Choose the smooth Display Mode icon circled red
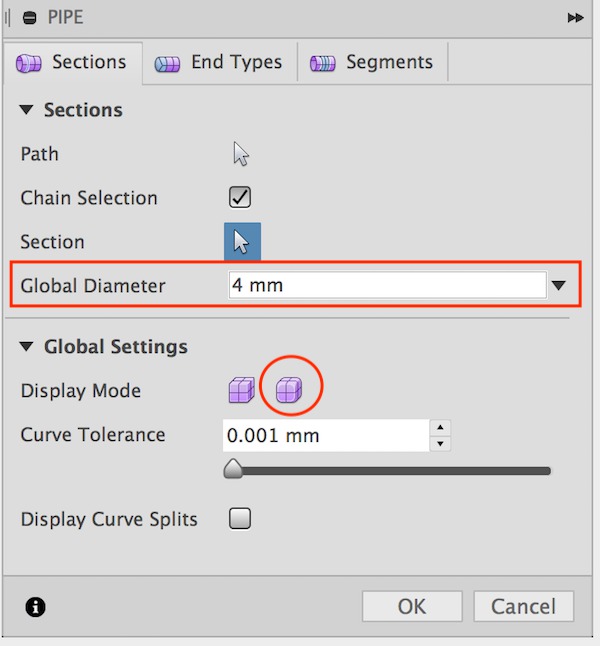 coord(289,390)
